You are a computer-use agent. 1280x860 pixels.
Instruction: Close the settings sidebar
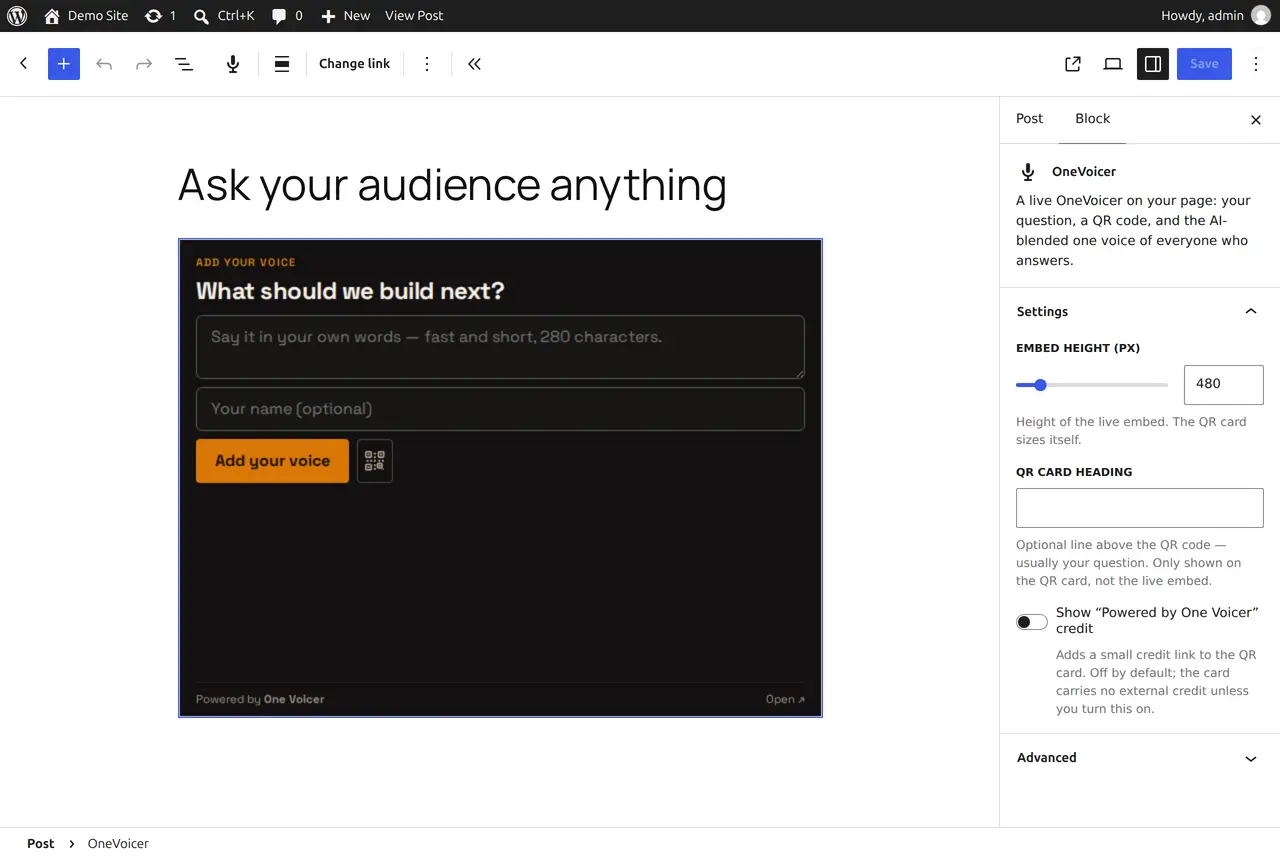click(x=1256, y=120)
